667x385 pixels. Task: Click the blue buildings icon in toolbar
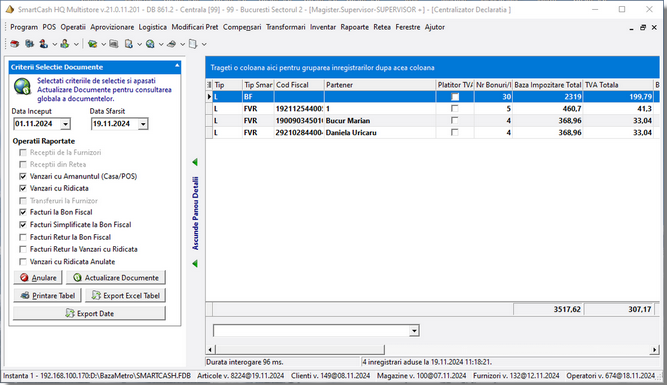(29, 44)
